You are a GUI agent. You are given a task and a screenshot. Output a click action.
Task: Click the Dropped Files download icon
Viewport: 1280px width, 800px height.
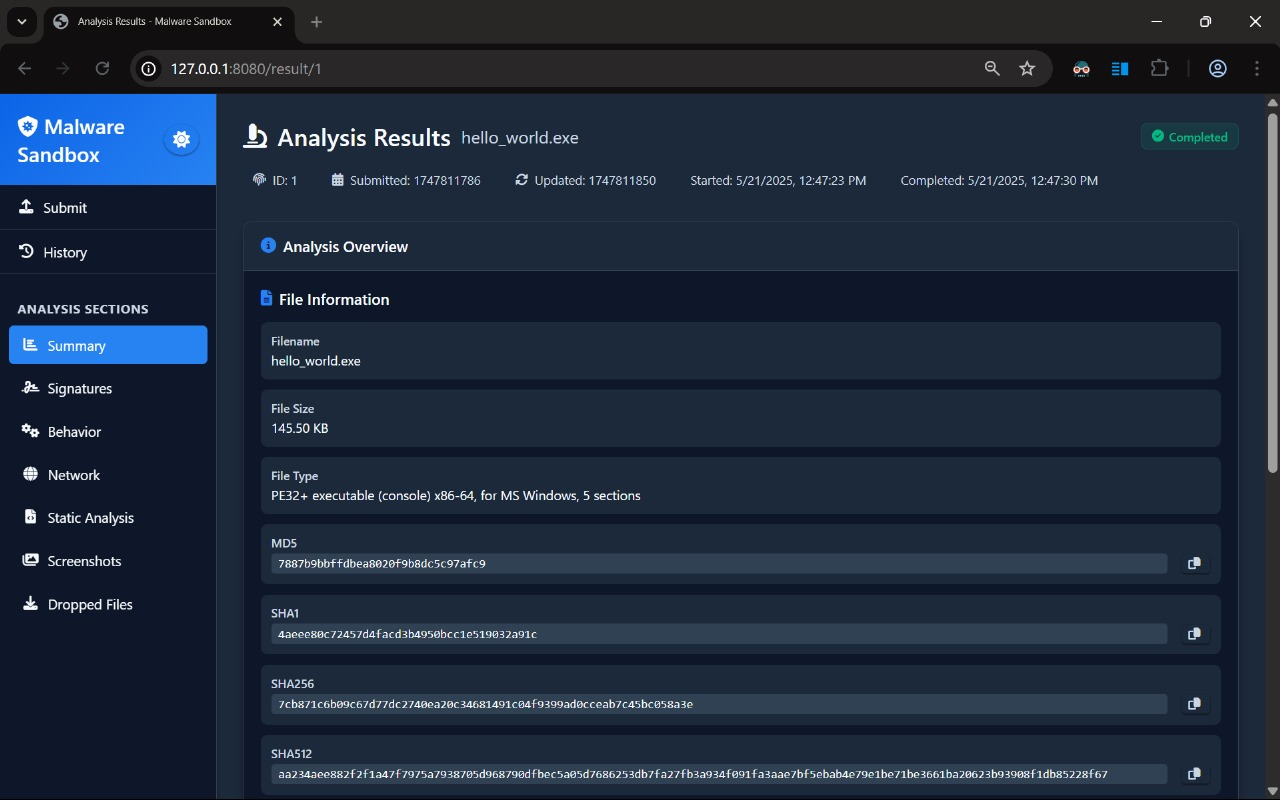tap(30, 604)
